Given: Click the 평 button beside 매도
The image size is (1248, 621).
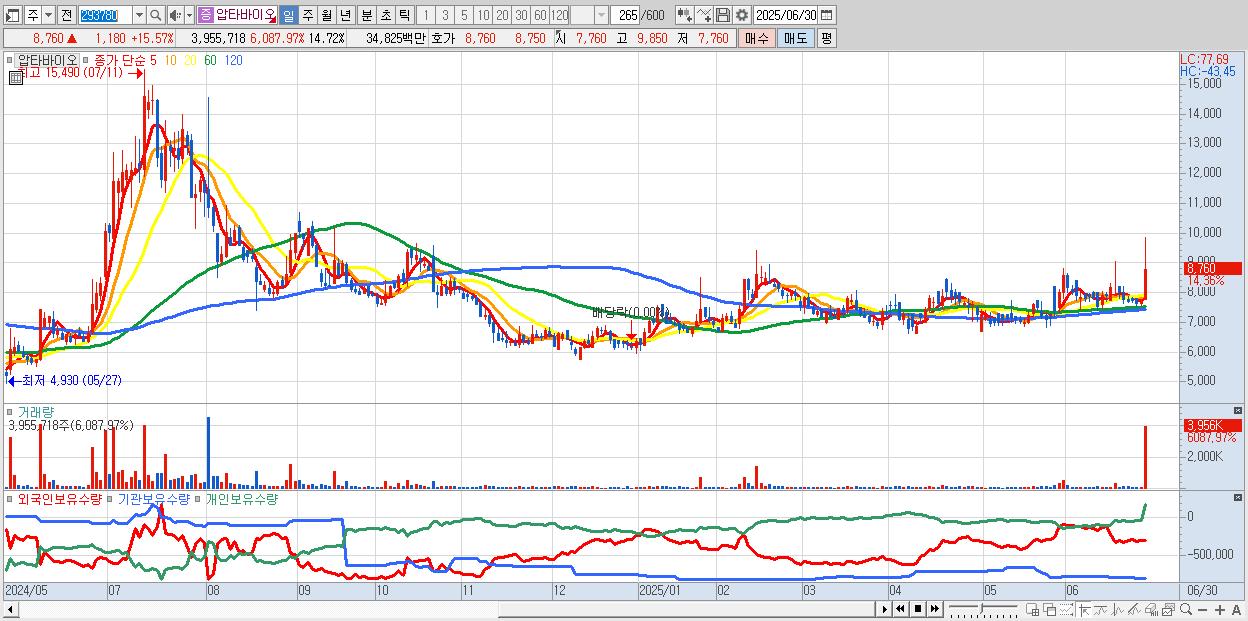Looking at the screenshot, I should coord(825,38).
